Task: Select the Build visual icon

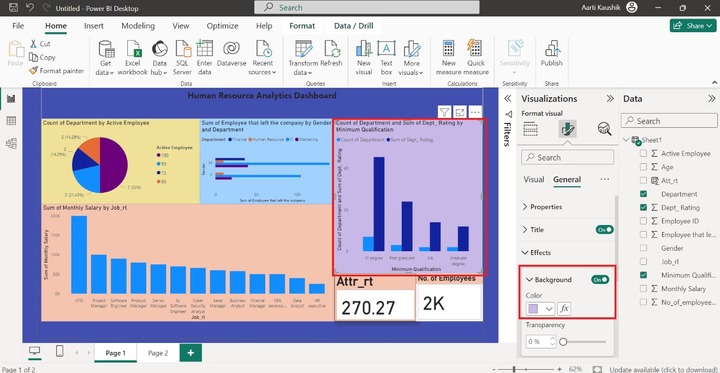Action: [530, 130]
